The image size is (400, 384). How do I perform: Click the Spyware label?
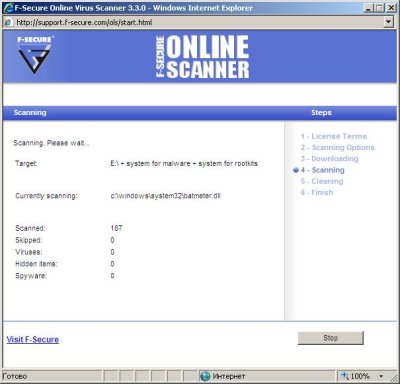(31, 276)
